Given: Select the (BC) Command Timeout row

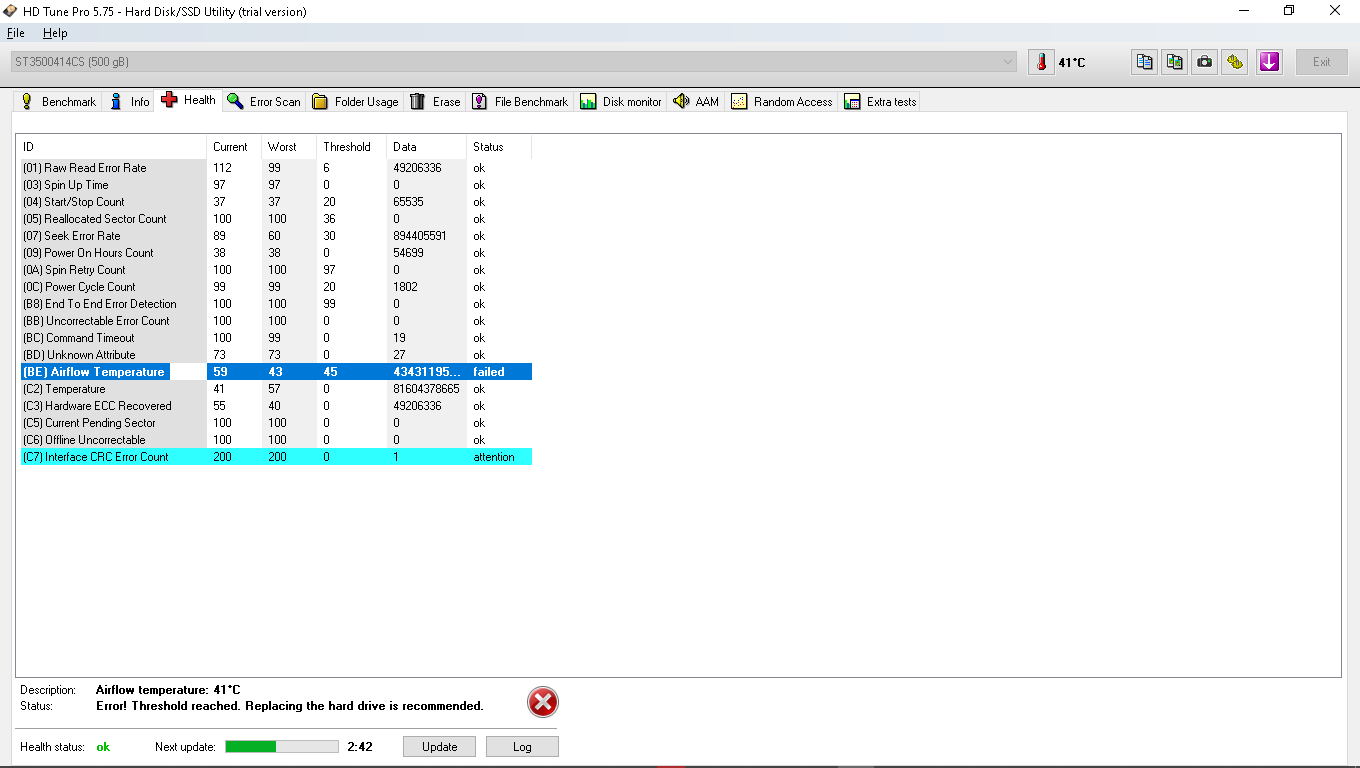Looking at the screenshot, I should click(x=276, y=338).
